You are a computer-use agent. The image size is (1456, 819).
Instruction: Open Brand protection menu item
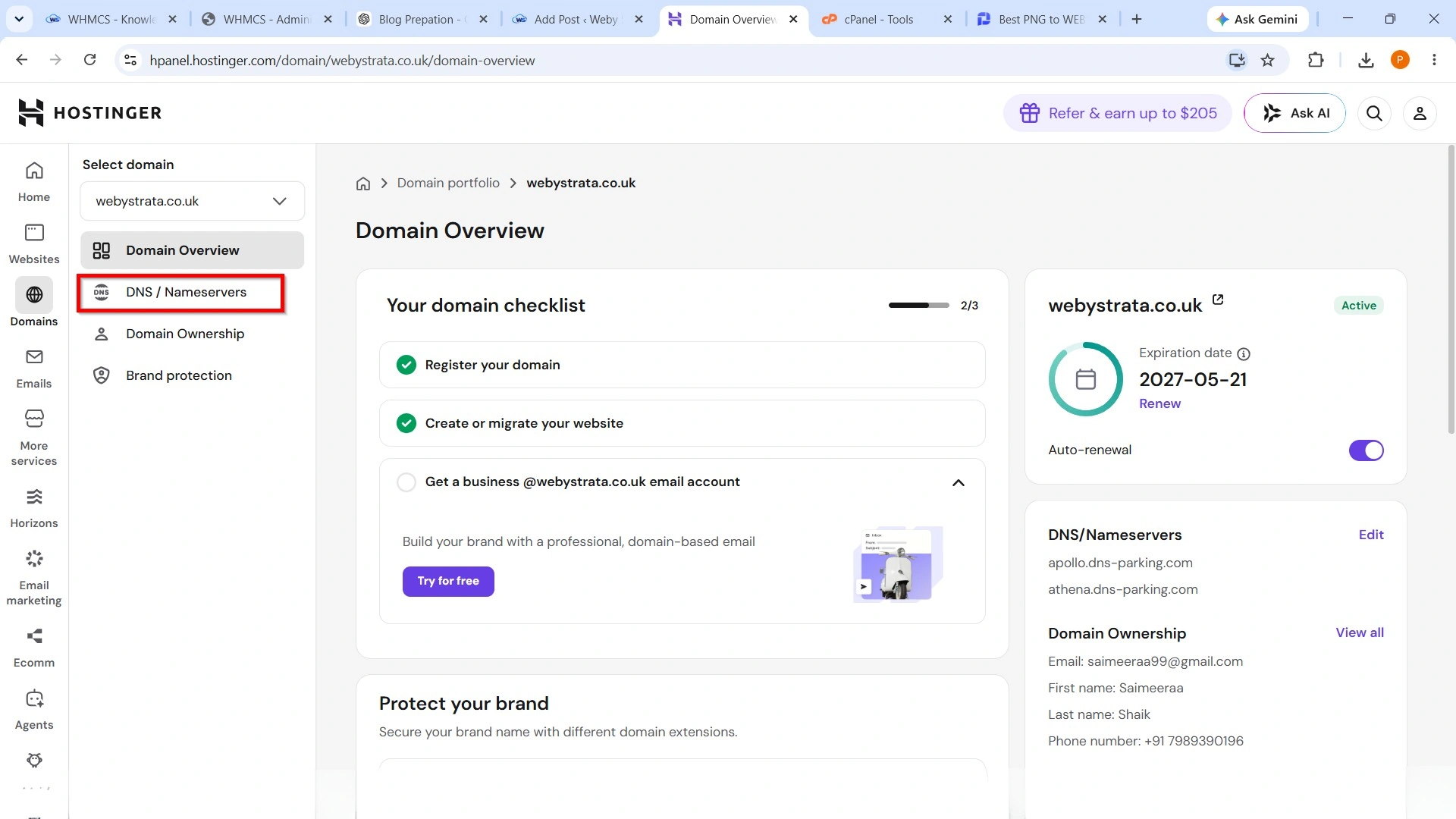pos(192,376)
